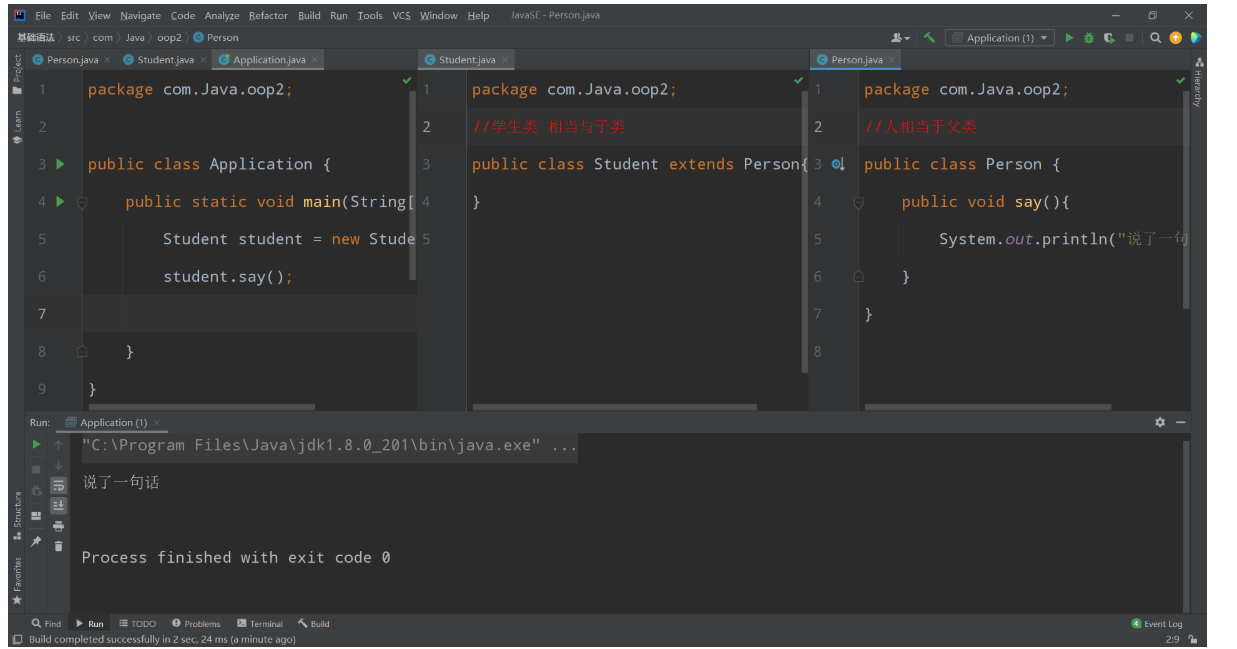Close the Application.java tab
Viewport: 1237px width, 649px height.
pos(314,60)
